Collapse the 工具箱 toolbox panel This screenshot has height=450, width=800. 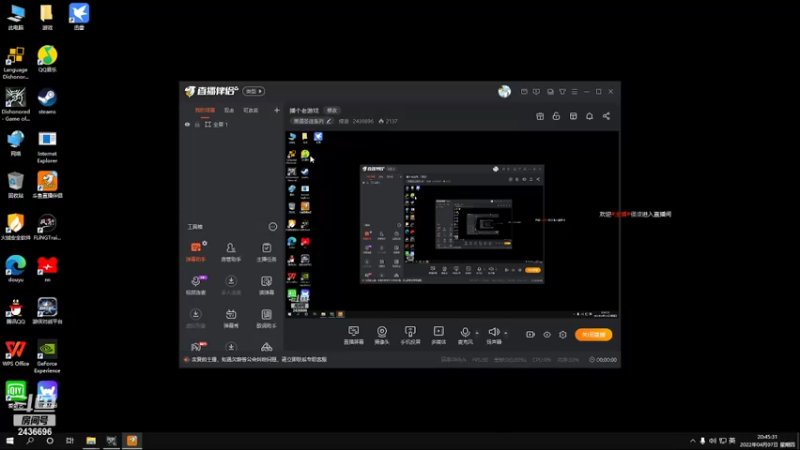pyautogui.click(x=273, y=227)
